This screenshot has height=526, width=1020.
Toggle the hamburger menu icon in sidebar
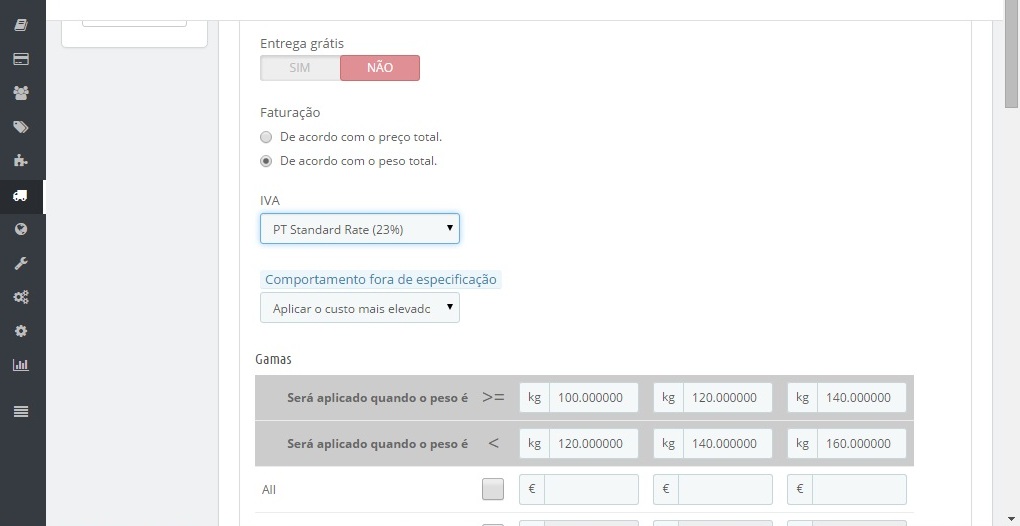coord(21,412)
